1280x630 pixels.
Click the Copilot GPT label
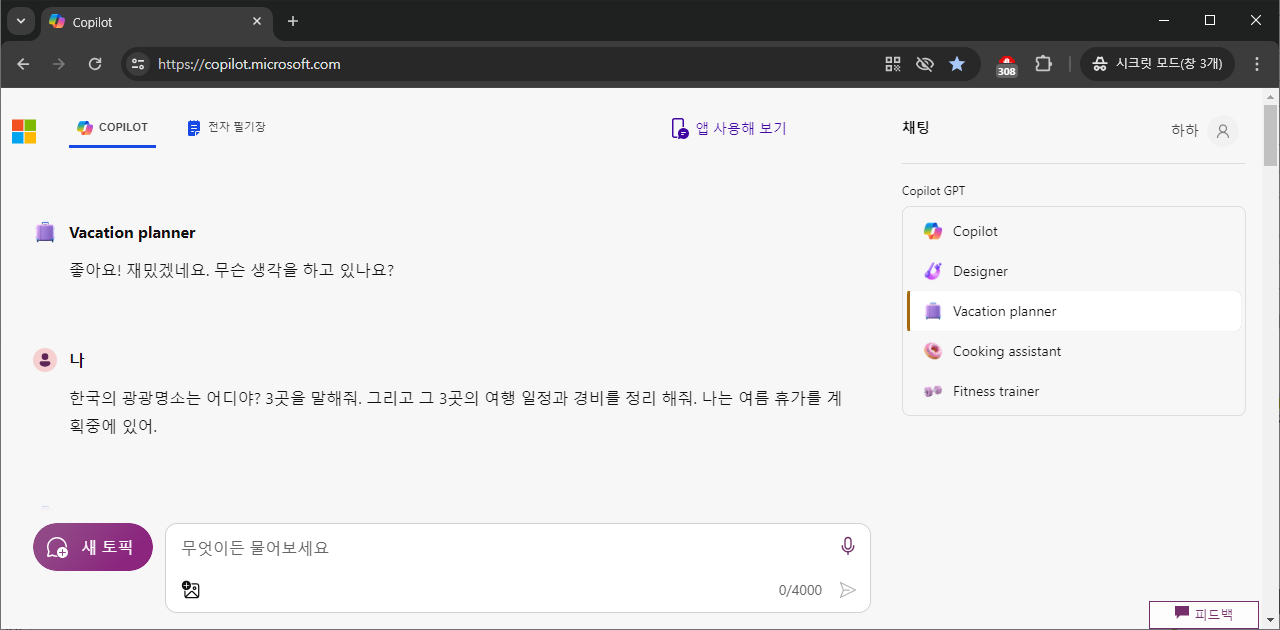click(x=934, y=191)
